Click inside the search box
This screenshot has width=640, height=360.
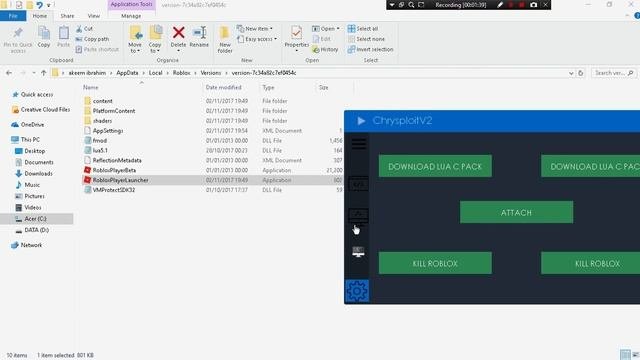[x=613, y=73]
